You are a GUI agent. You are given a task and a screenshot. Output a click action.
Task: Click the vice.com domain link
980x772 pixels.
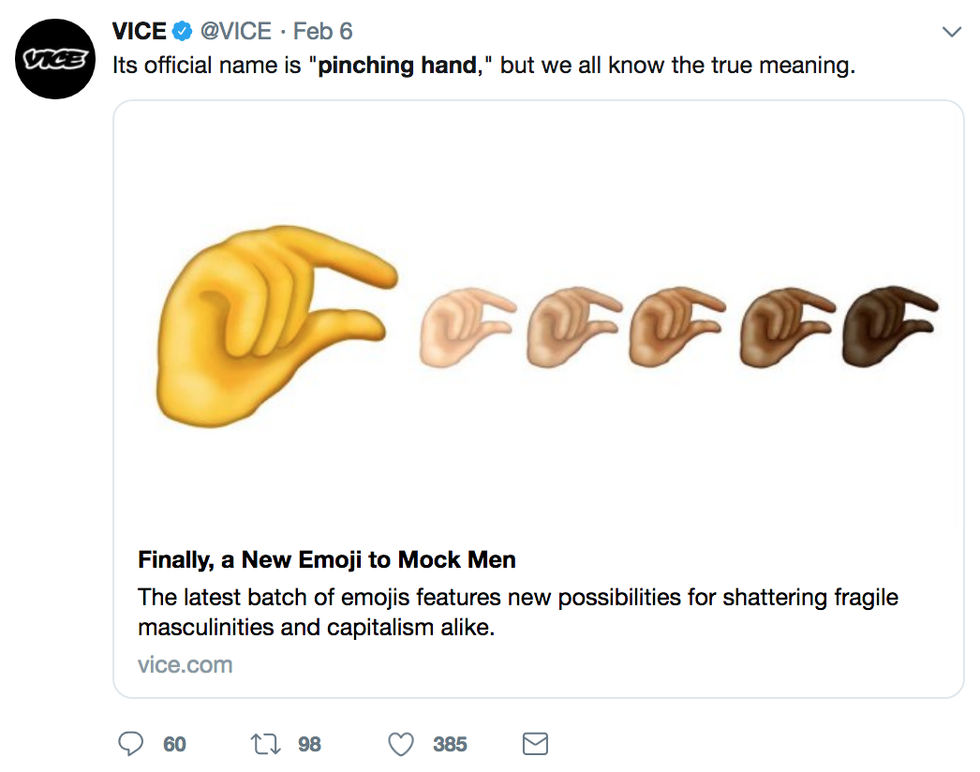click(185, 665)
